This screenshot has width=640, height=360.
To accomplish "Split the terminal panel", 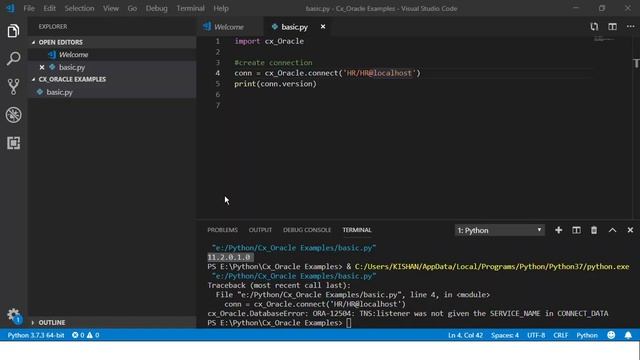I will coord(576,230).
